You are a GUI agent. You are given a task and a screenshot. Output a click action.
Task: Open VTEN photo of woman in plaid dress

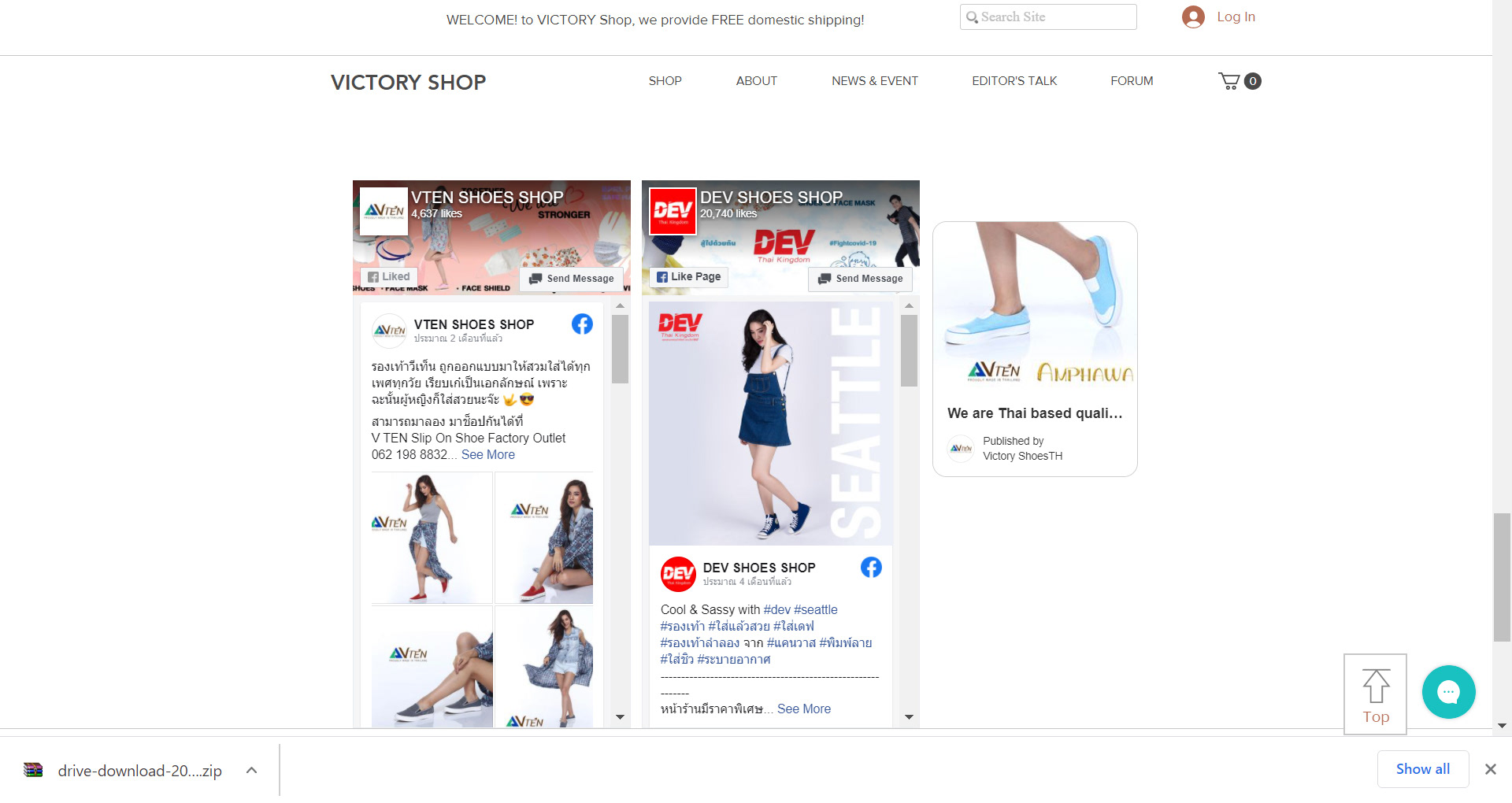coord(544,666)
